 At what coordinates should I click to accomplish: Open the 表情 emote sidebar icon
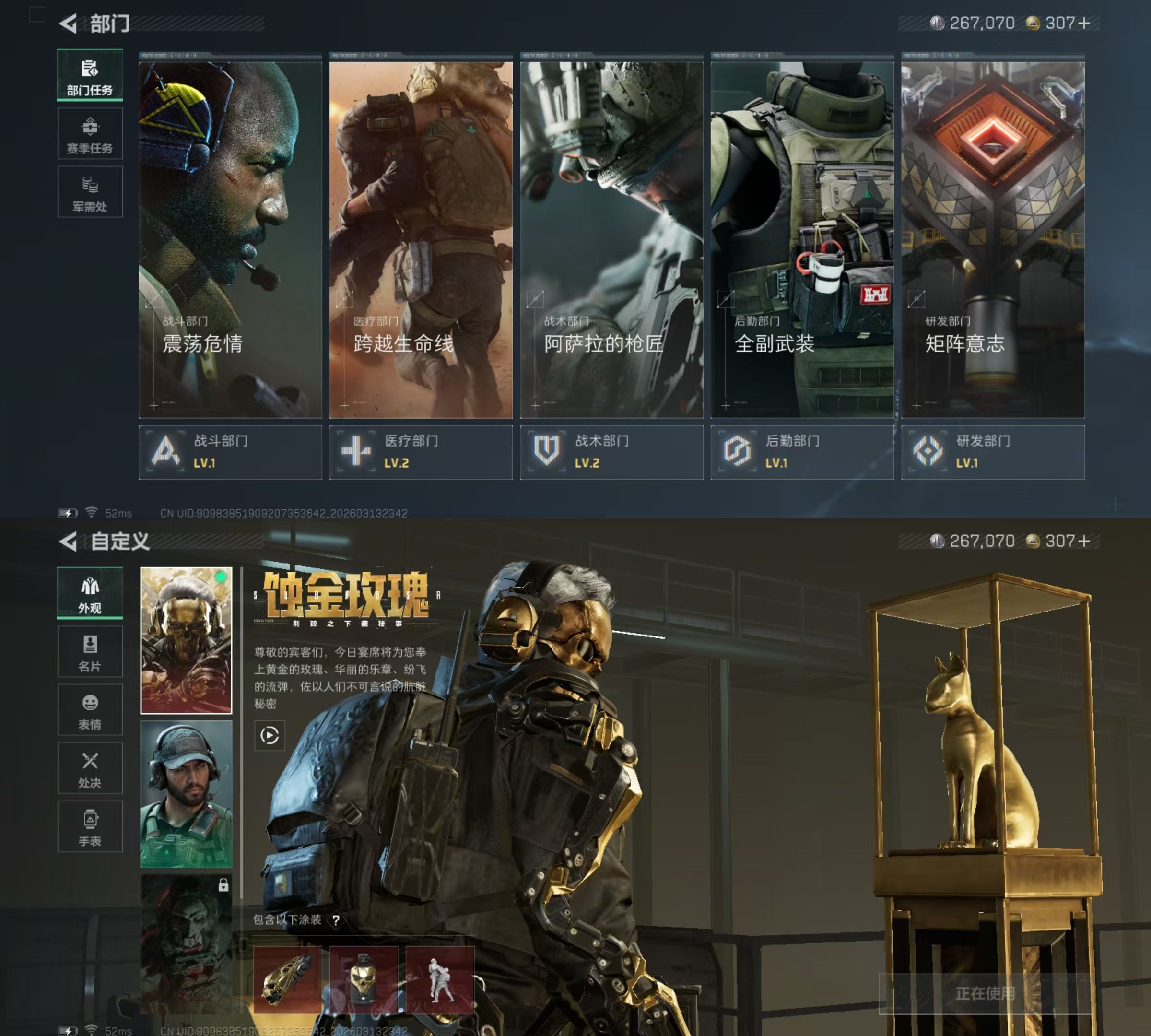(x=90, y=710)
